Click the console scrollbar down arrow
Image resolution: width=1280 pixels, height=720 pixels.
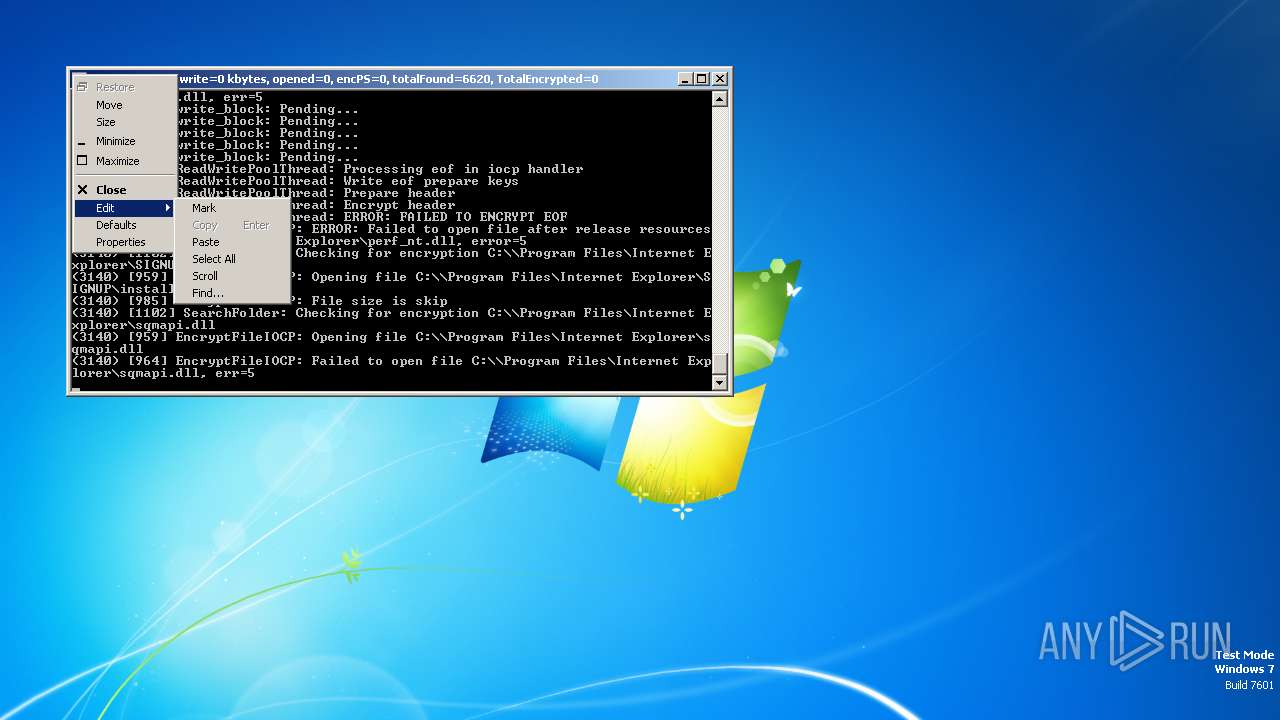tap(719, 382)
